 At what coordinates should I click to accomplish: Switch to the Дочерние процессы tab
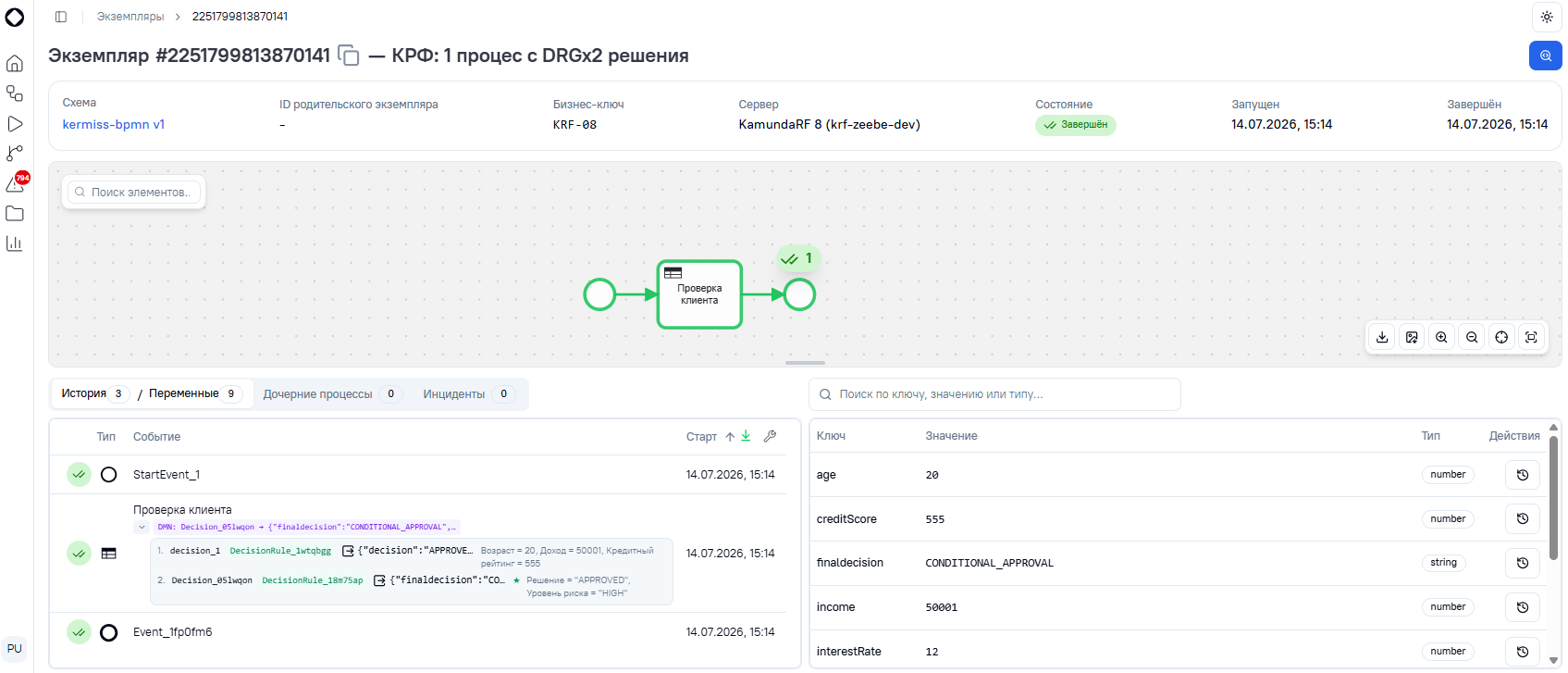coord(332,394)
